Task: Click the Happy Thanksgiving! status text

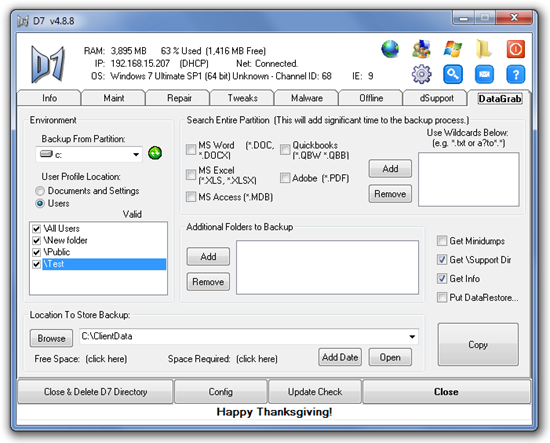Action: [274, 412]
